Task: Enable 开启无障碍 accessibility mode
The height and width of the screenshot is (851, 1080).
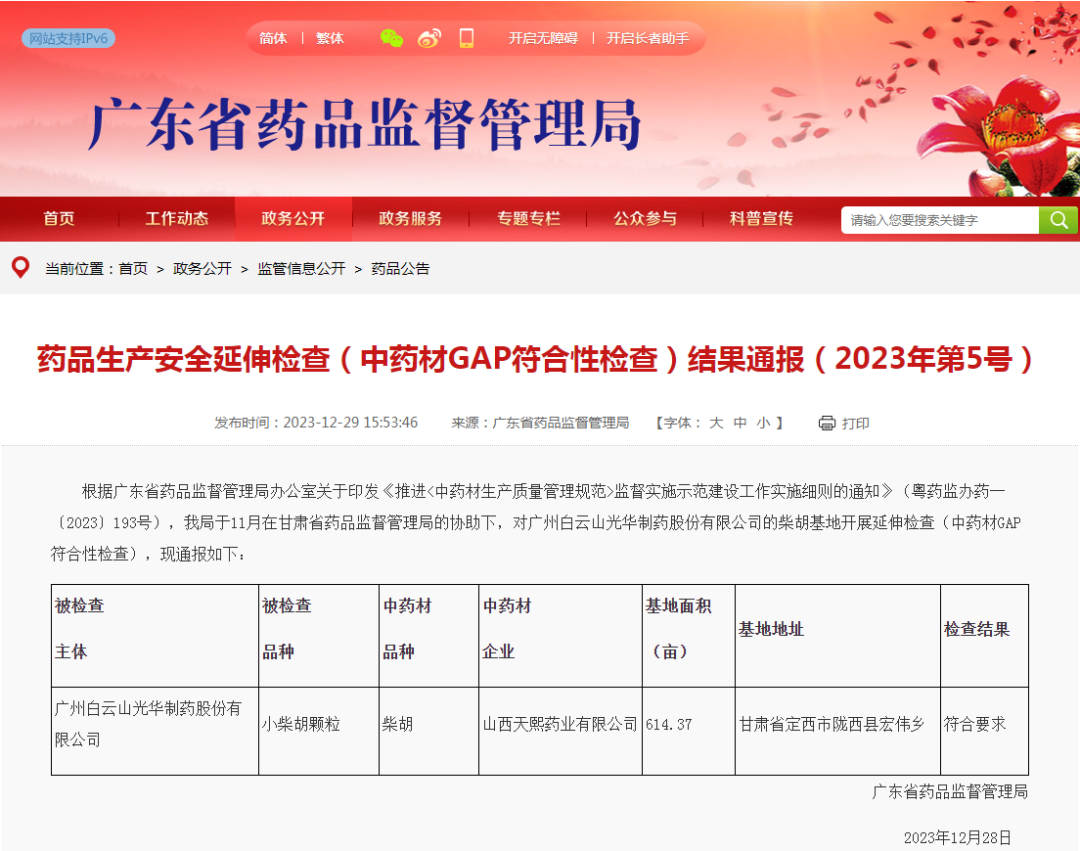Action: click(543, 39)
